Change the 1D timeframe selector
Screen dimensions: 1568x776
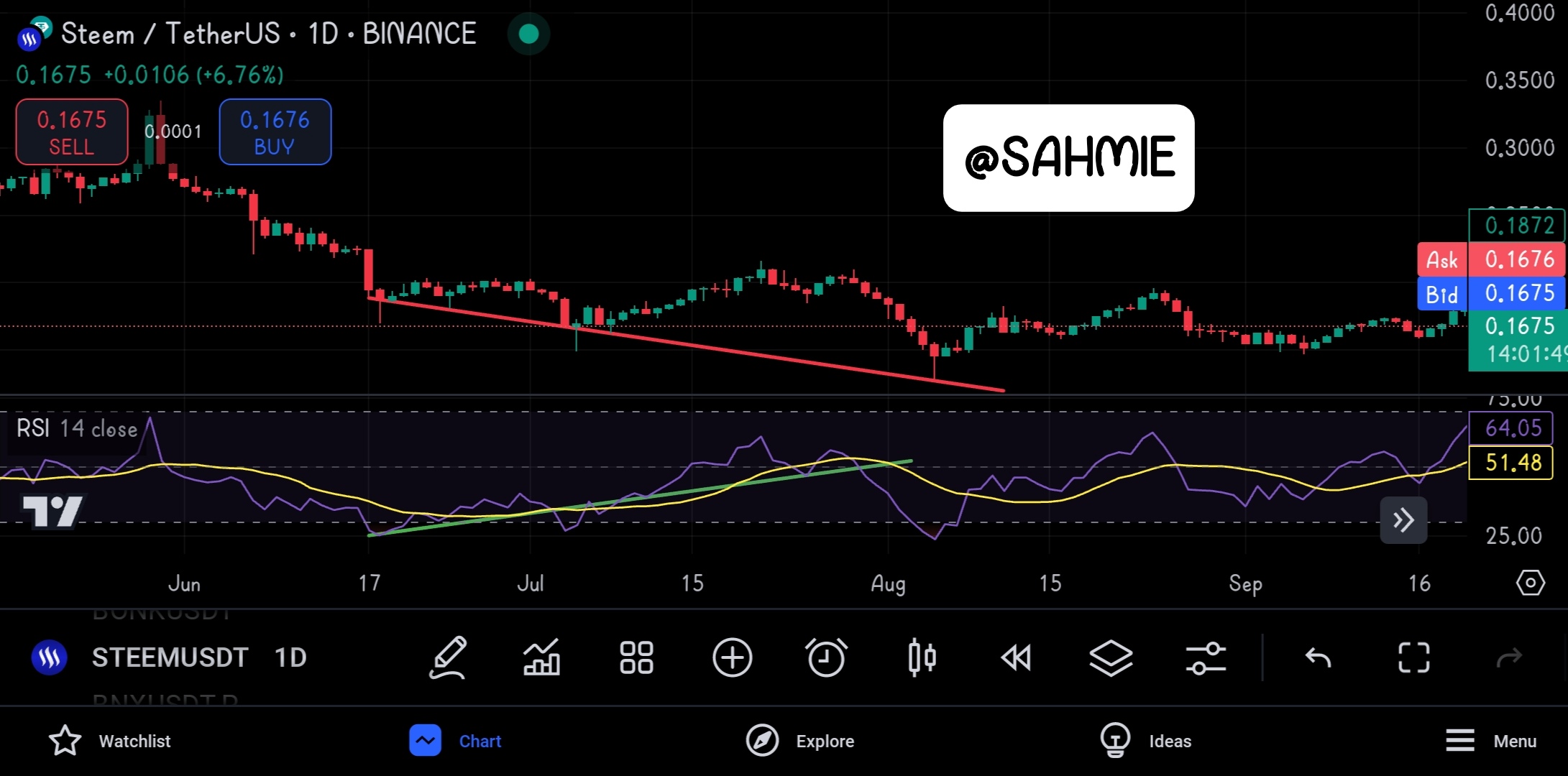[290, 657]
